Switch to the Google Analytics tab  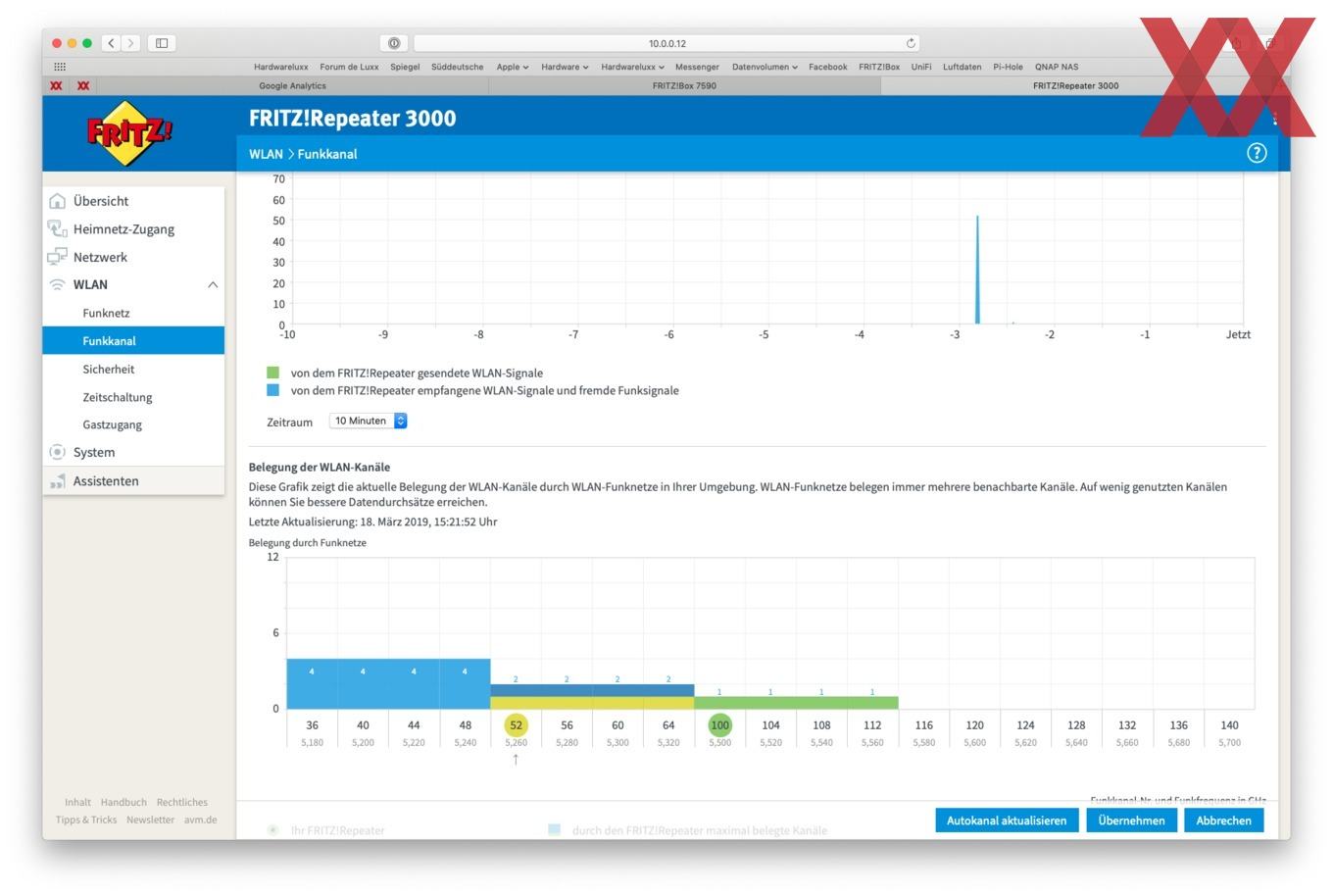point(292,85)
